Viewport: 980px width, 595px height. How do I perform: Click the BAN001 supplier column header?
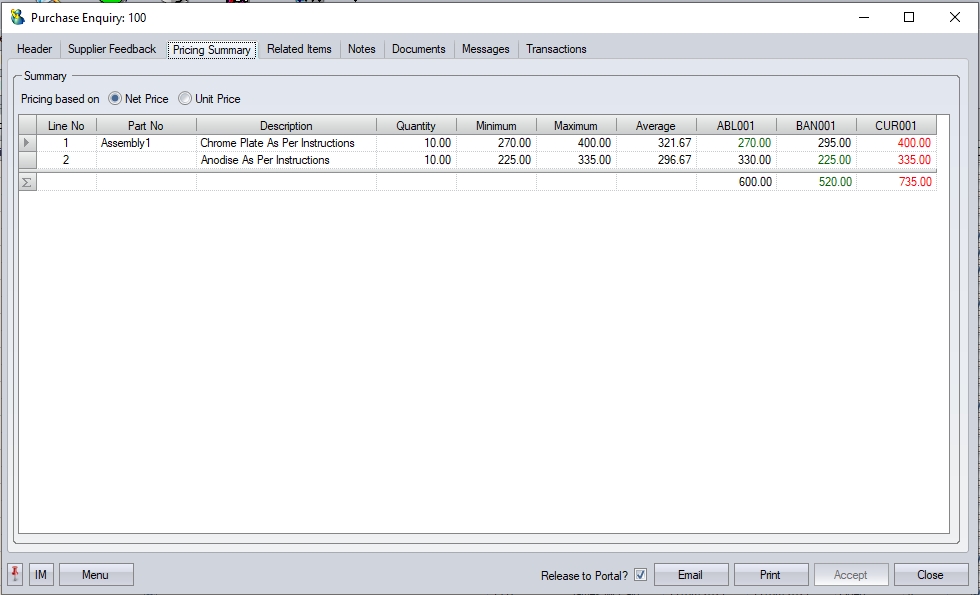point(816,126)
